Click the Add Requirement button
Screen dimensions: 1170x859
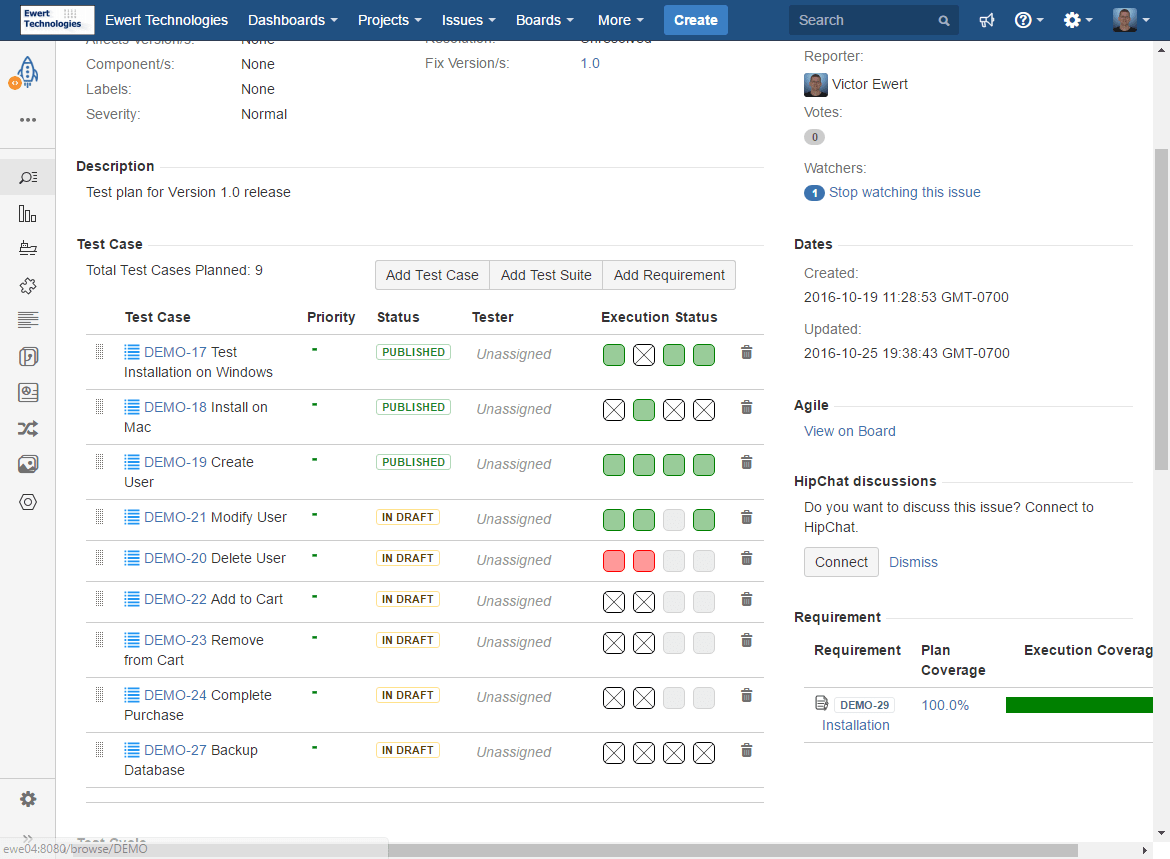[669, 275]
